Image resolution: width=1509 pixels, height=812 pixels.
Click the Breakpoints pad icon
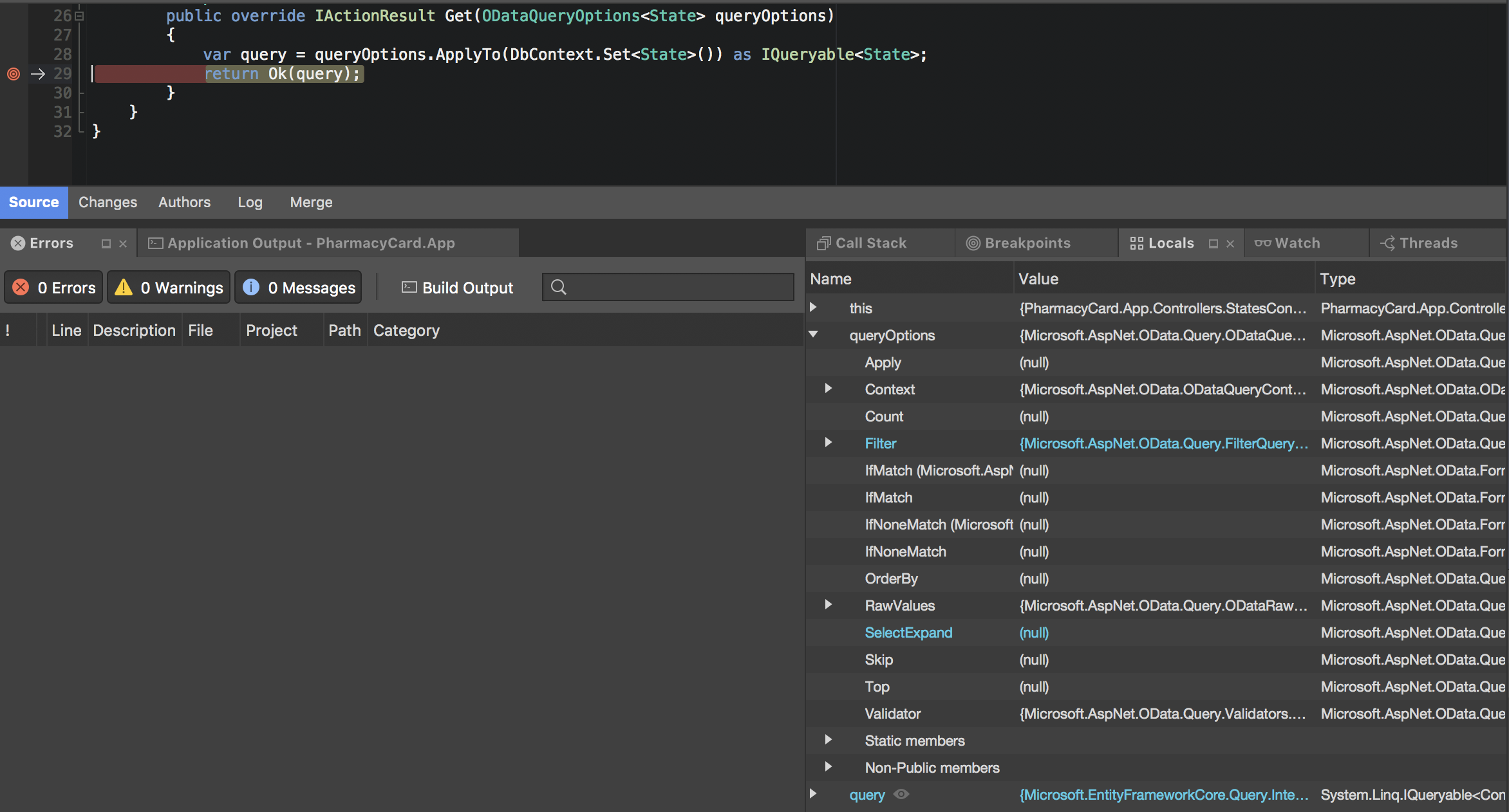point(973,243)
